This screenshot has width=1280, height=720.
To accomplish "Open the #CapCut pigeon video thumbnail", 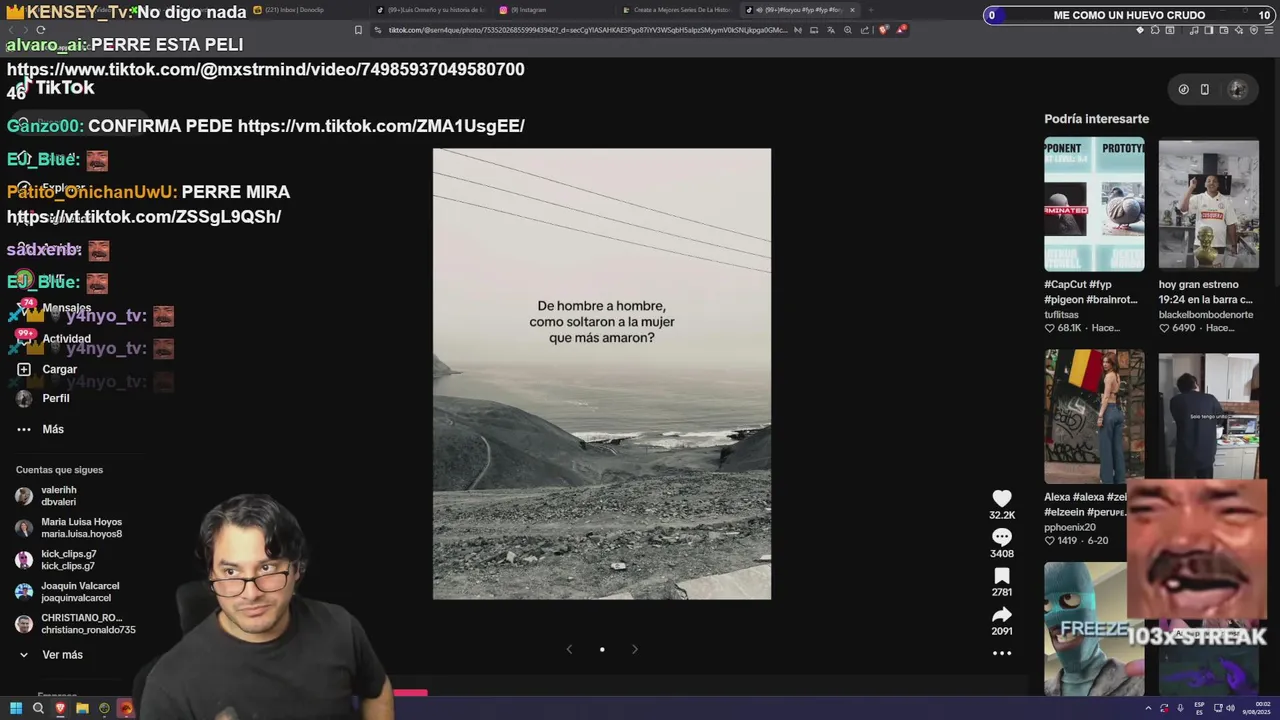I will click(1094, 204).
